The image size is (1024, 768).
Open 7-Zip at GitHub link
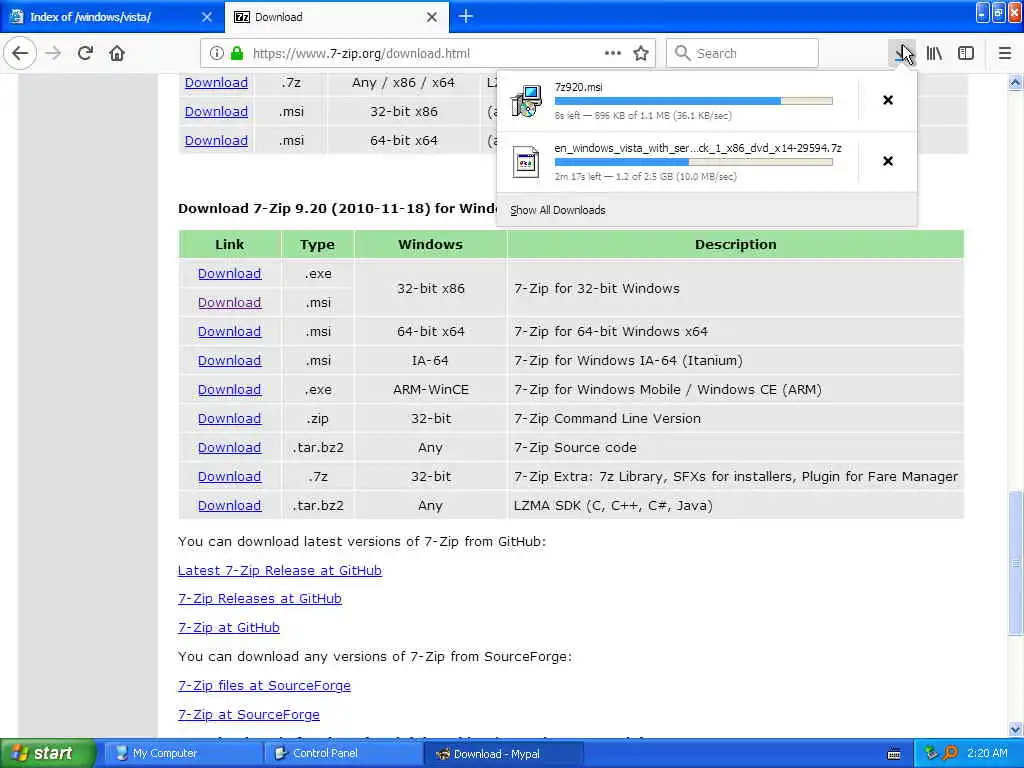(x=229, y=628)
